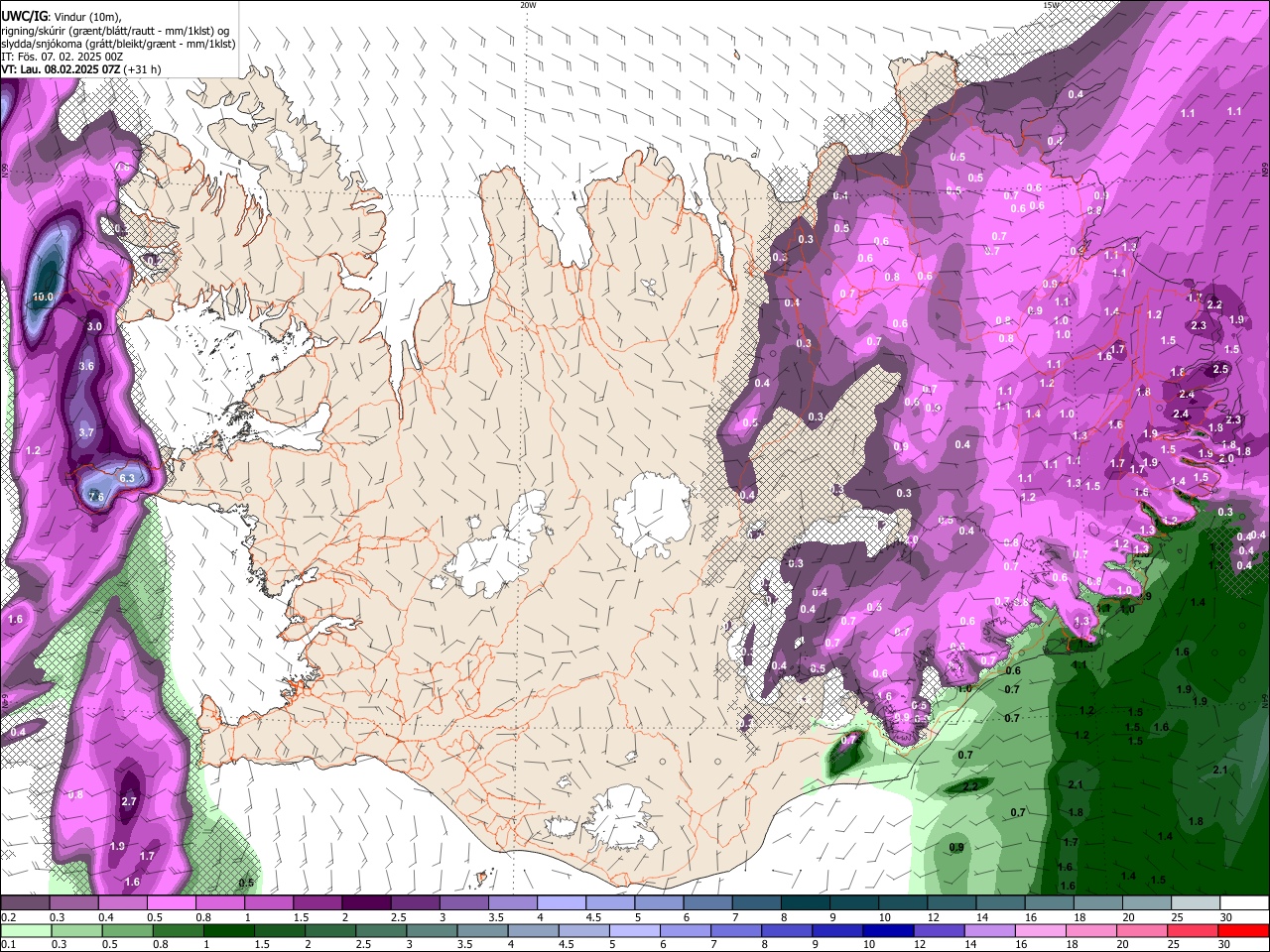Click the 2.7 precipitation value on the map
This screenshot has height=952, width=1270.
click(128, 801)
